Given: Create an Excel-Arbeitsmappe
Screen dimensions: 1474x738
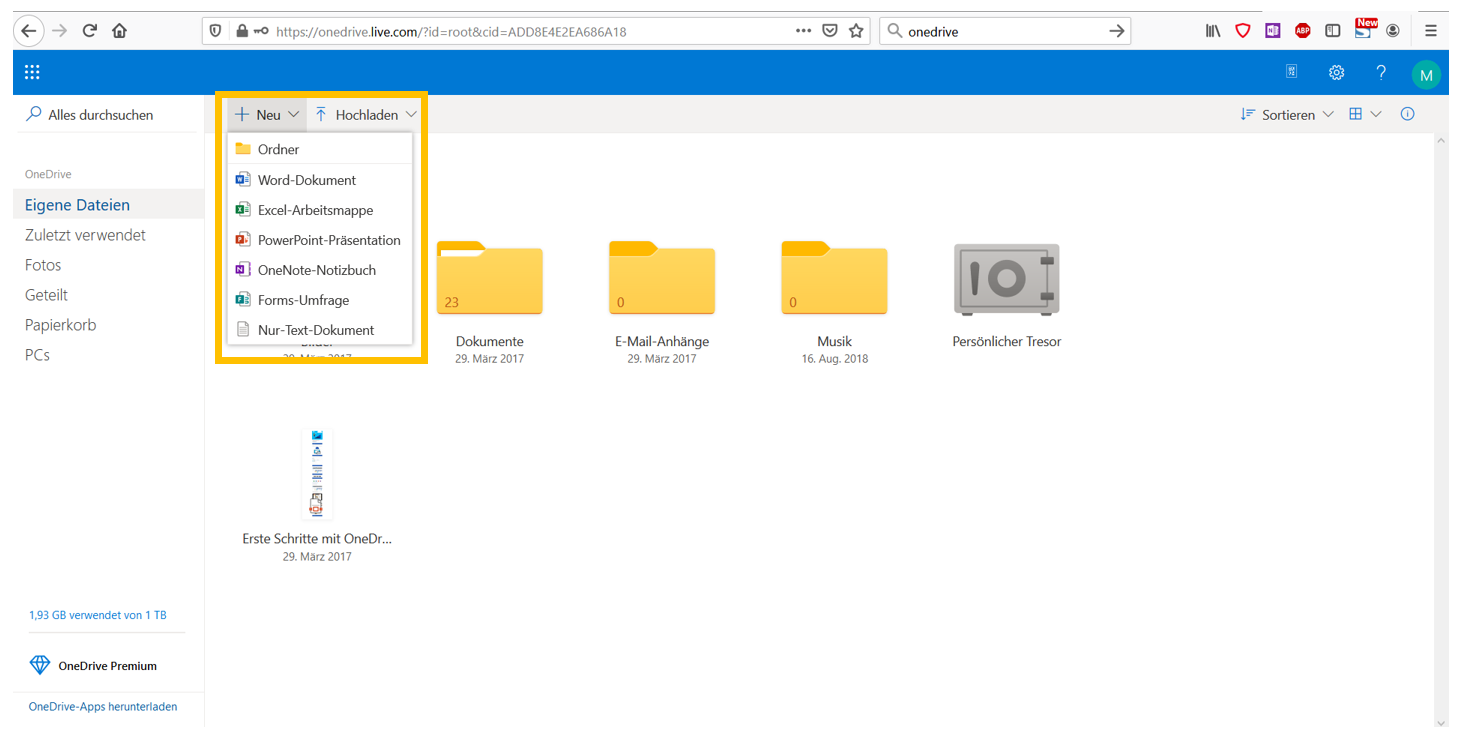Looking at the screenshot, I should [x=320, y=210].
